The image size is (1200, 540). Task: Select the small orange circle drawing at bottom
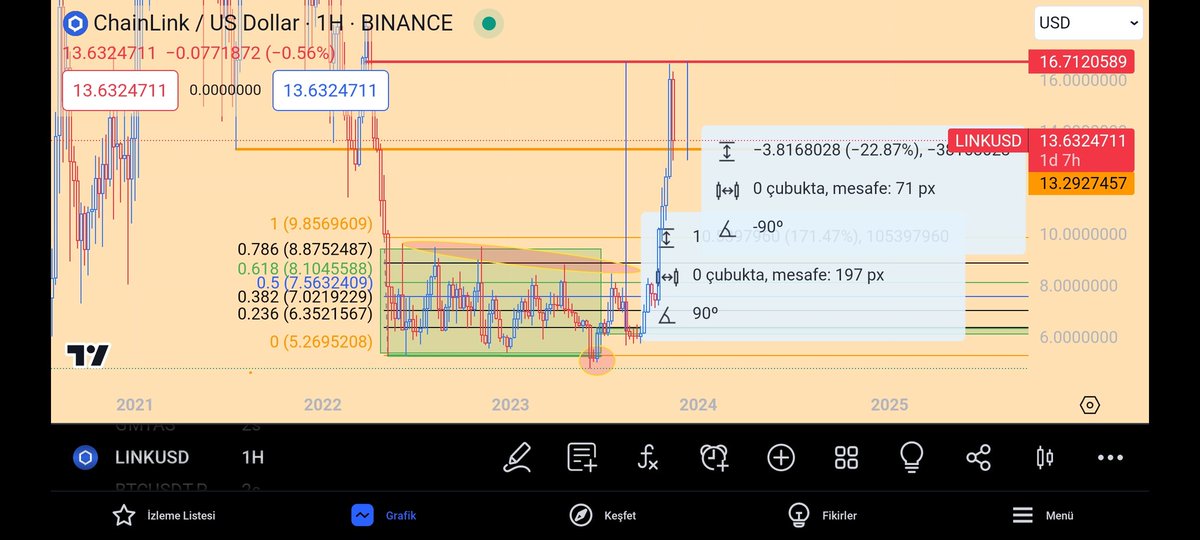click(597, 361)
